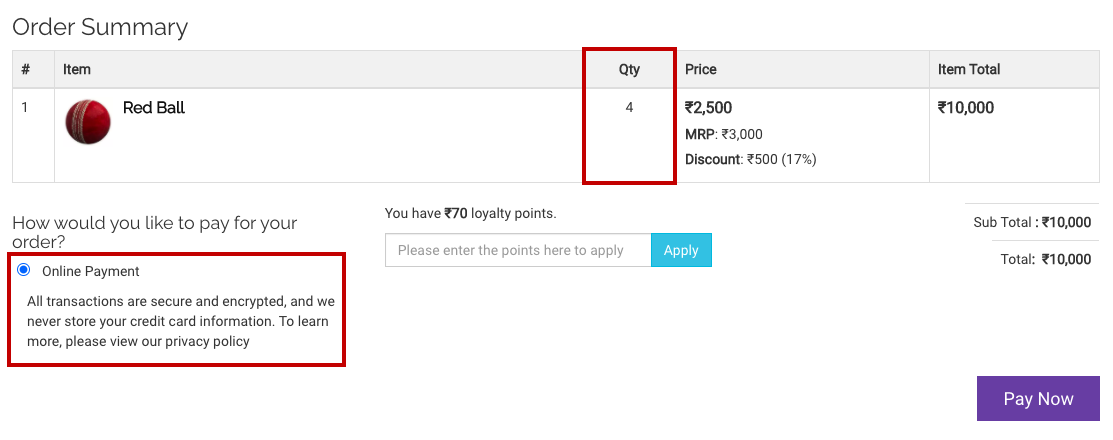Click the Item column header
The height and width of the screenshot is (440, 1113).
point(77,70)
